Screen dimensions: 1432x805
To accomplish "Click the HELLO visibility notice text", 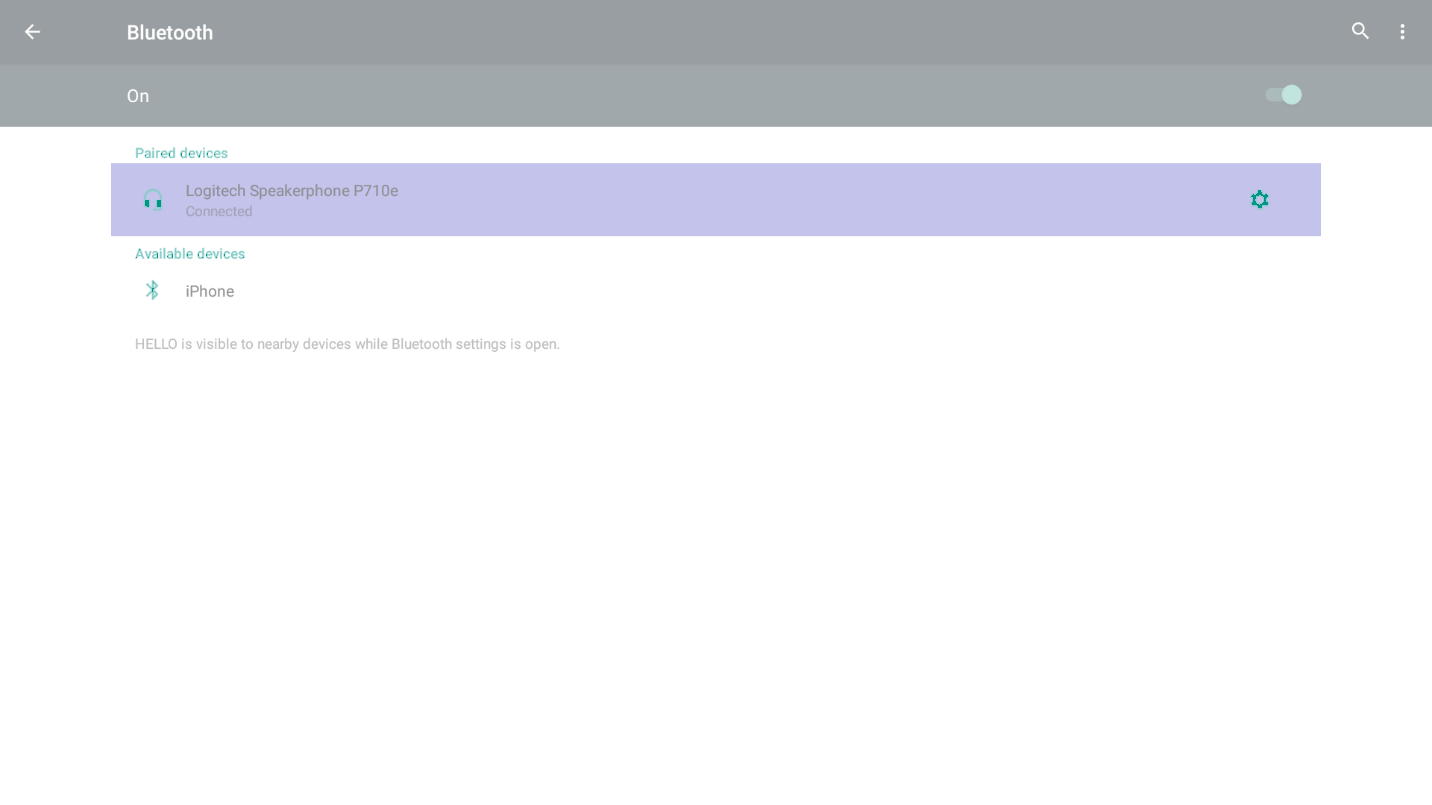I will click(347, 344).
